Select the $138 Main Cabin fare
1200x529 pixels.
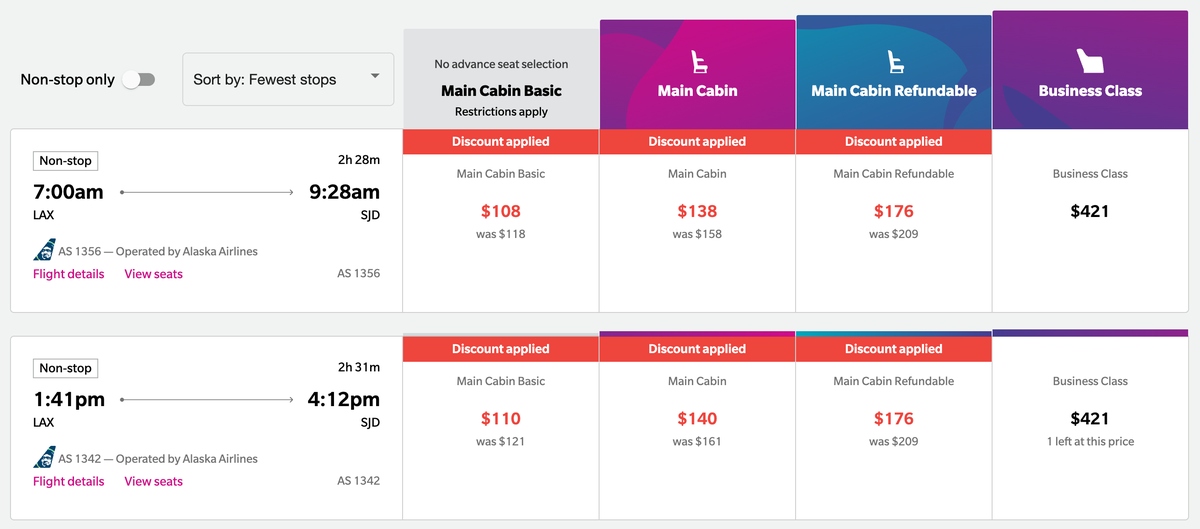(x=697, y=221)
